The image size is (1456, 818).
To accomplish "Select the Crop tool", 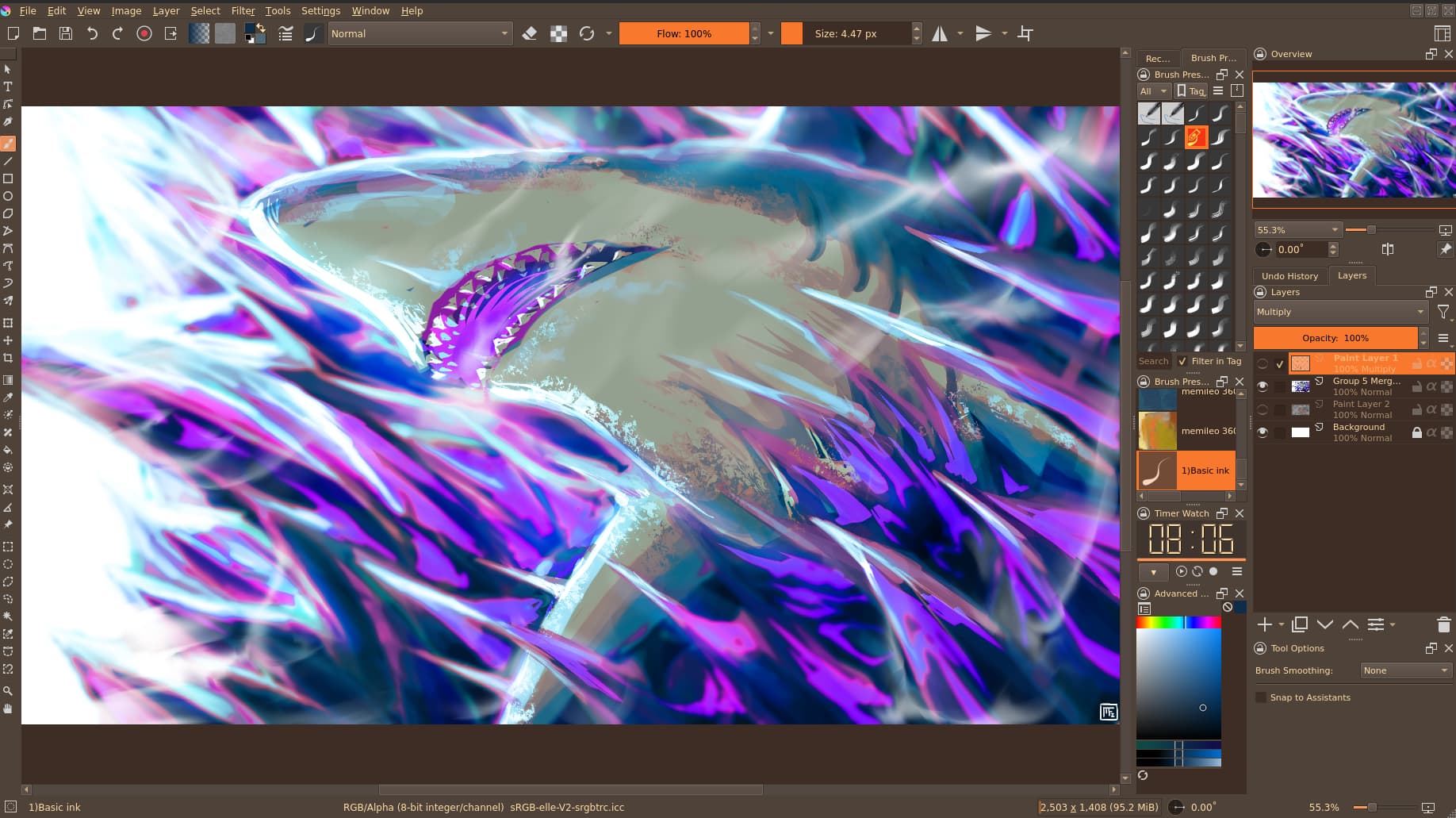I will pos(8,358).
